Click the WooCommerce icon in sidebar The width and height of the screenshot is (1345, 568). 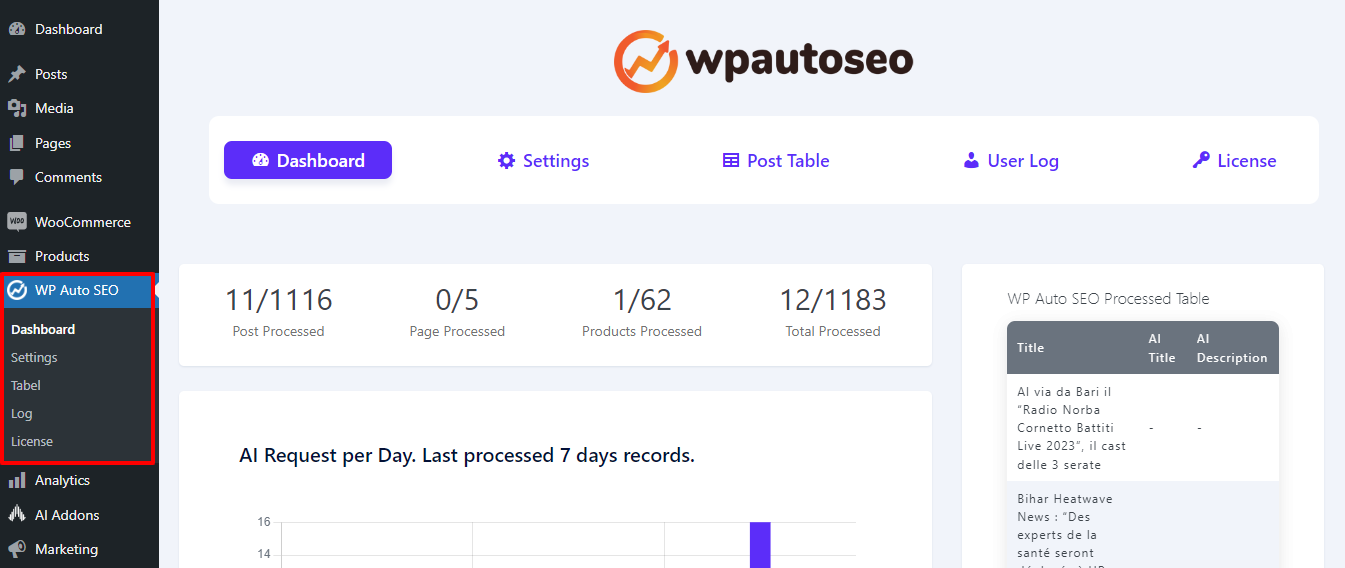pos(16,222)
